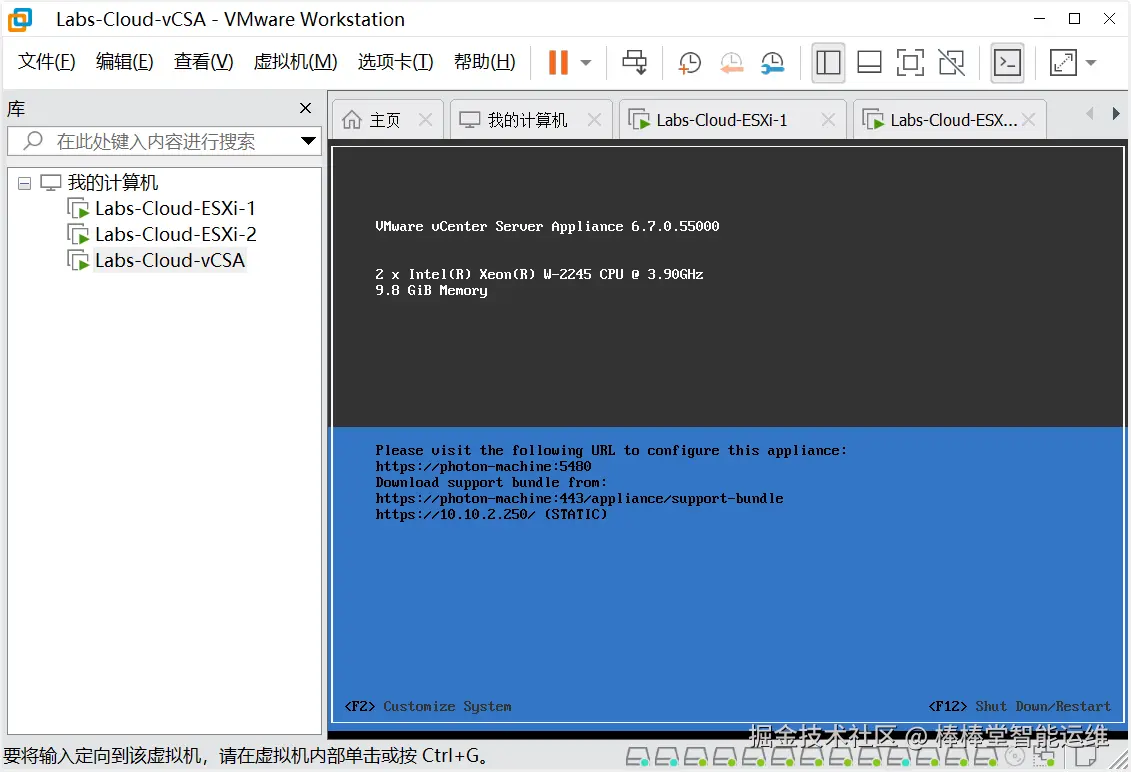
Task: Click the tab scroll left arrow
Action: pos(1090,113)
